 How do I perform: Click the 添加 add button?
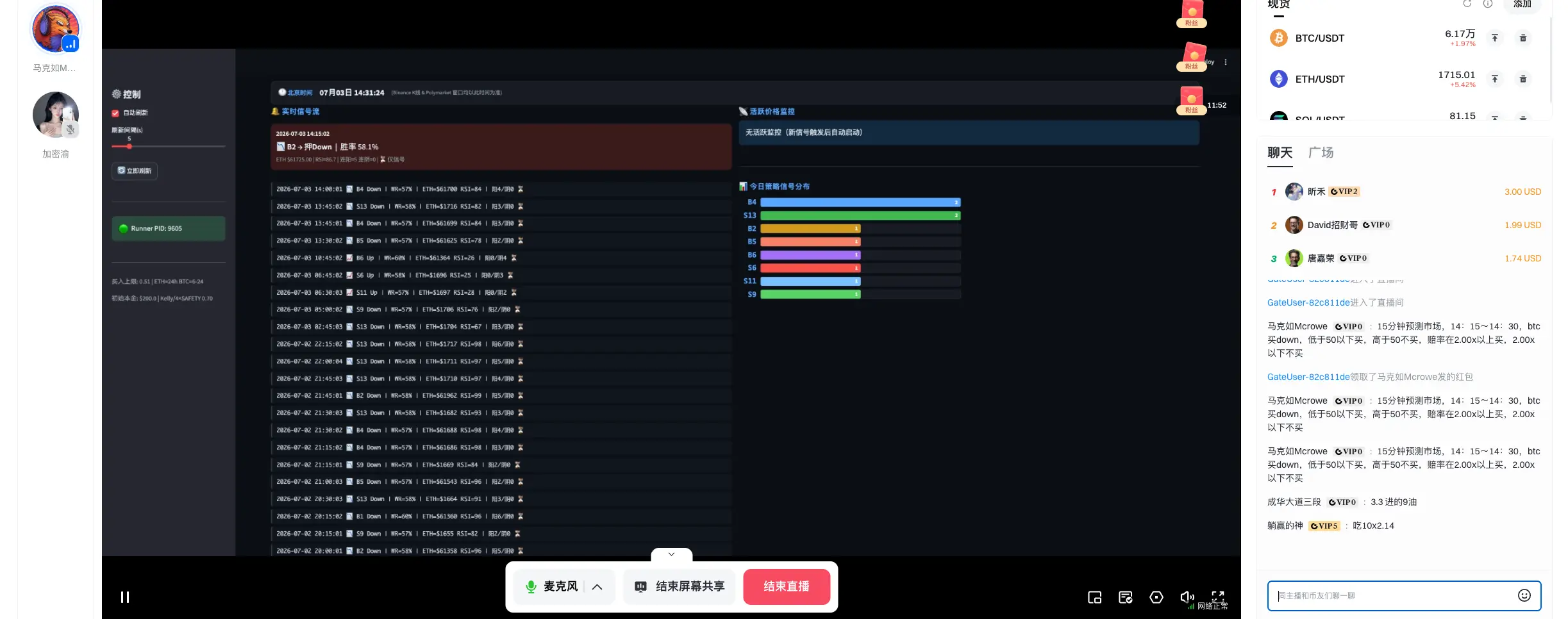tap(1522, 4)
